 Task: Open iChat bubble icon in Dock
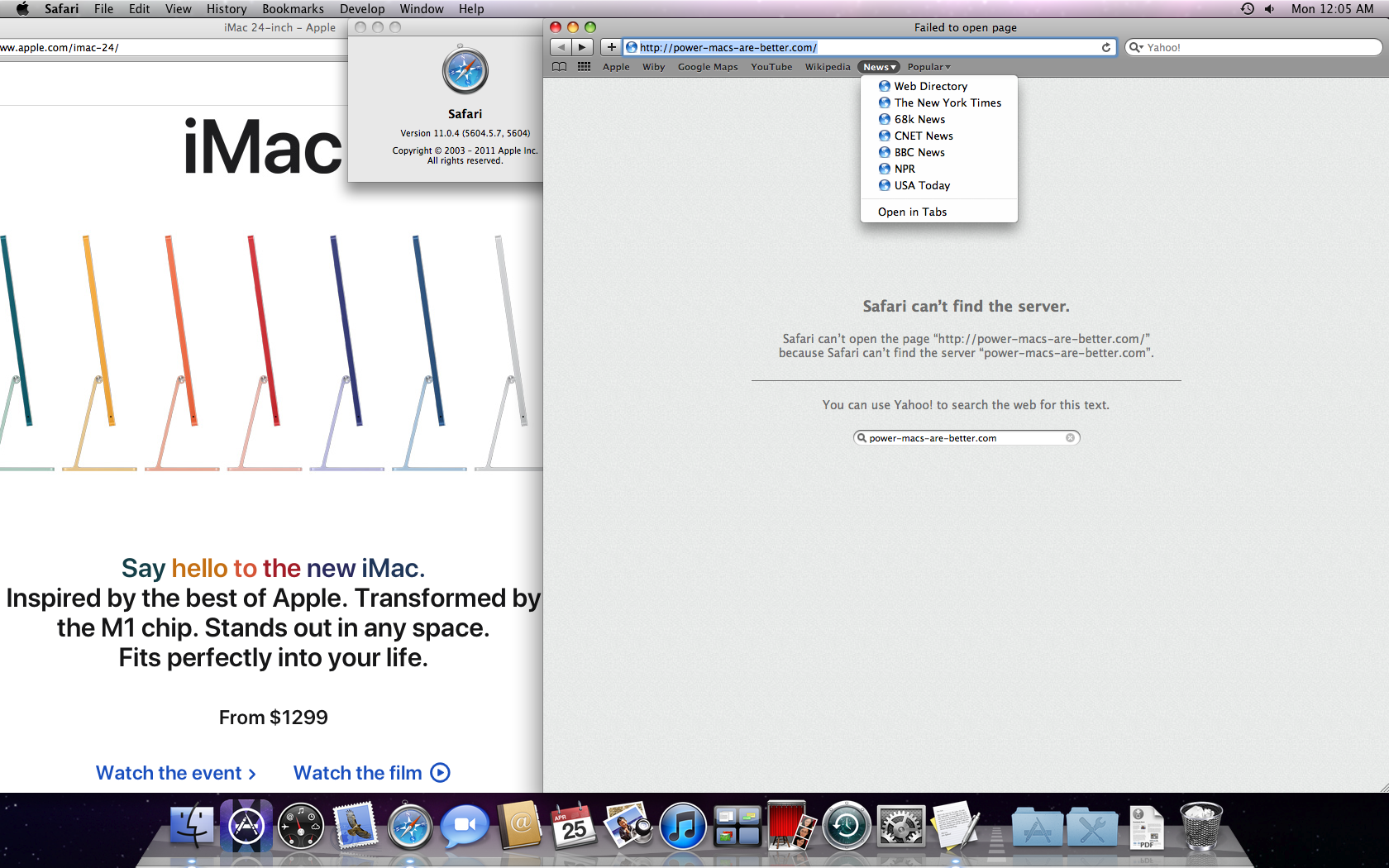[x=465, y=826]
